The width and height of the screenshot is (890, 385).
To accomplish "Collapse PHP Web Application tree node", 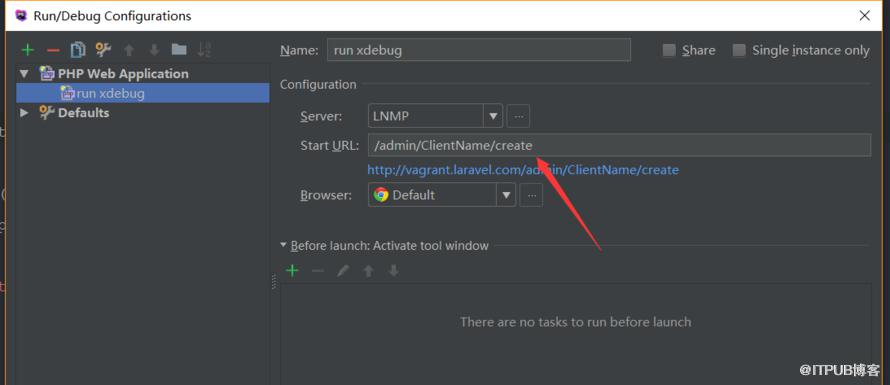I will coord(24,74).
